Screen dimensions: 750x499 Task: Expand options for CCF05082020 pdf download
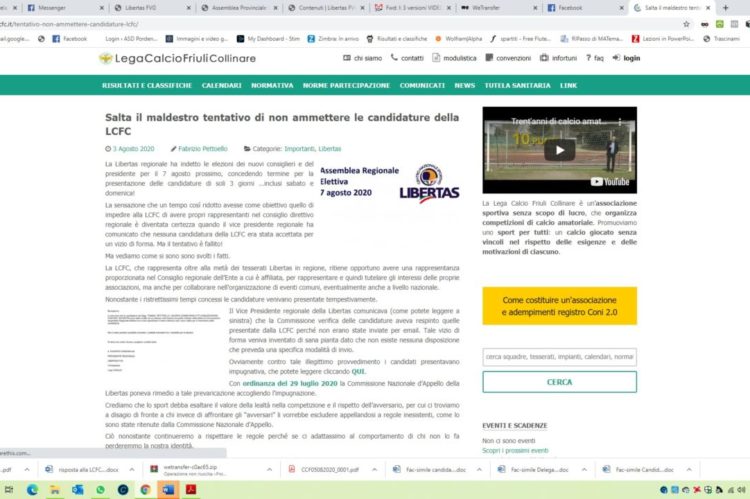(375, 470)
